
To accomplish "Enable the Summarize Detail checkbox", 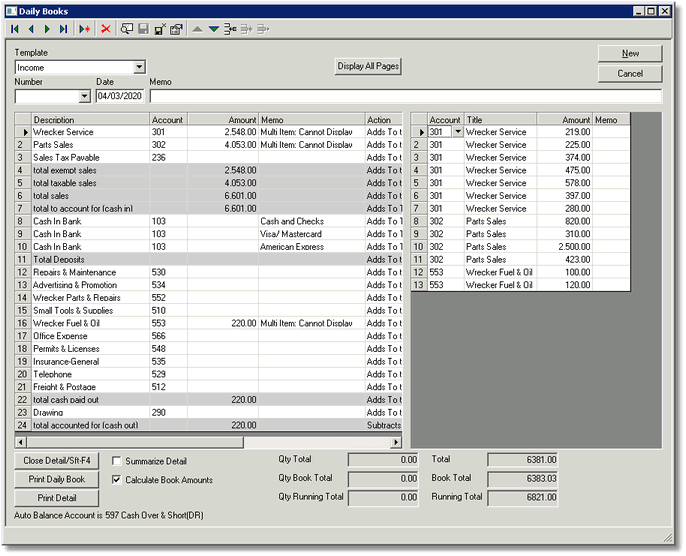I will 116,461.
